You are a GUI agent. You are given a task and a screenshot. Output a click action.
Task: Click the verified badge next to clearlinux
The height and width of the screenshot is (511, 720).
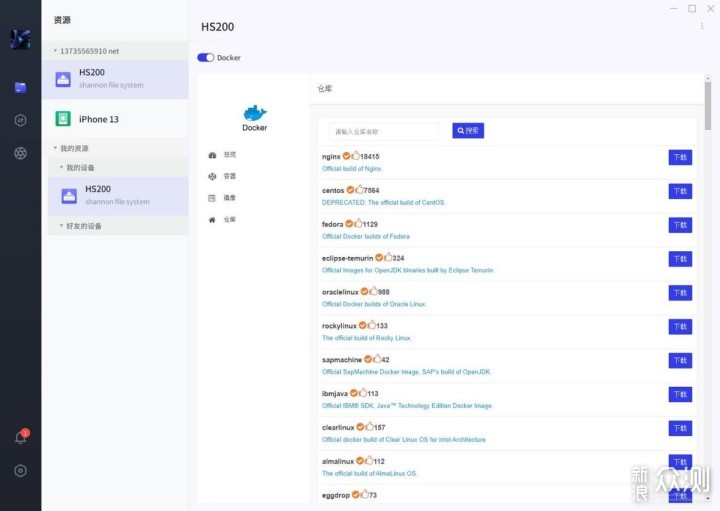[360, 427]
